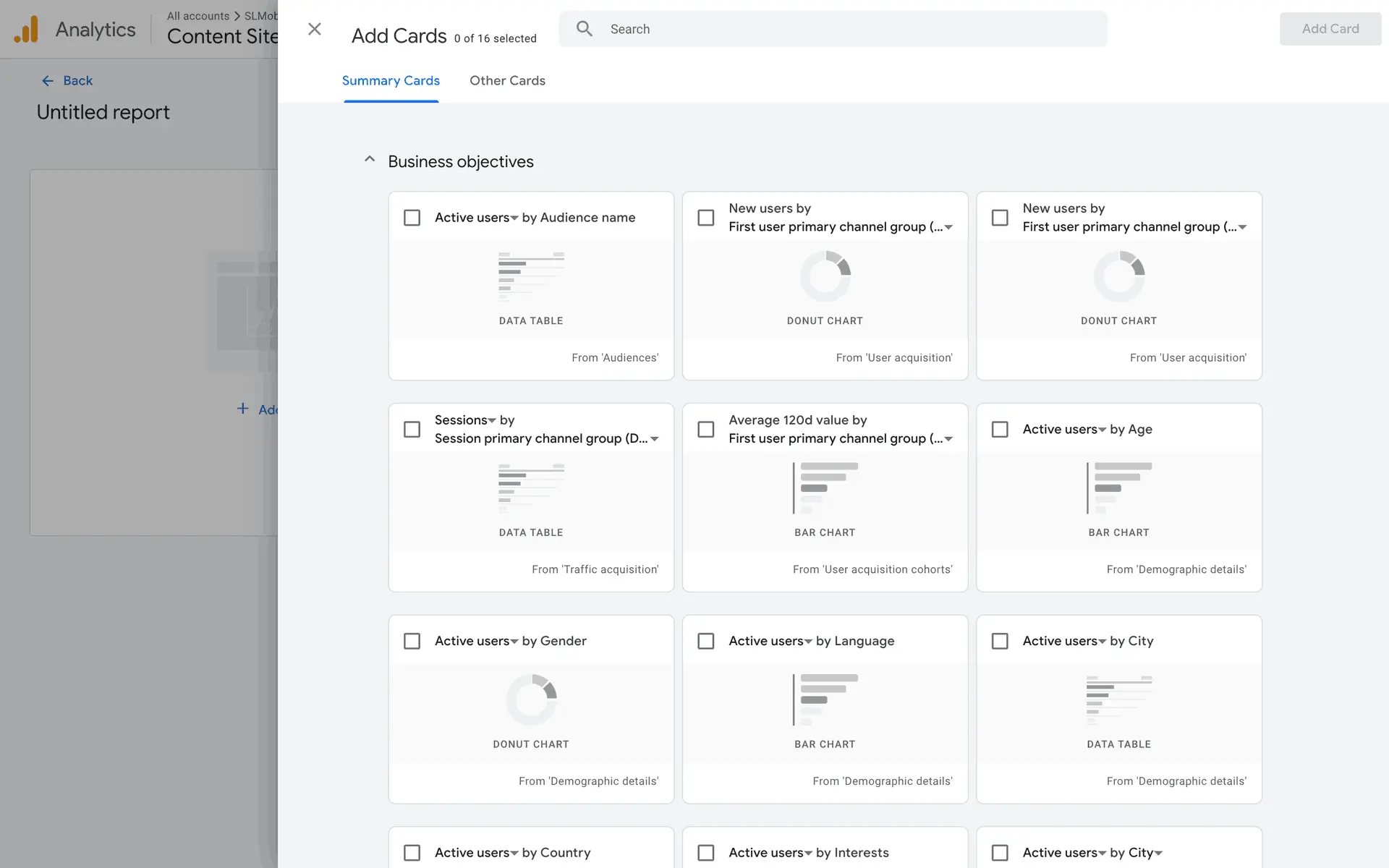This screenshot has width=1389, height=868.
Task: Select the Active users by Age checkbox
Action: tap(1000, 430)
